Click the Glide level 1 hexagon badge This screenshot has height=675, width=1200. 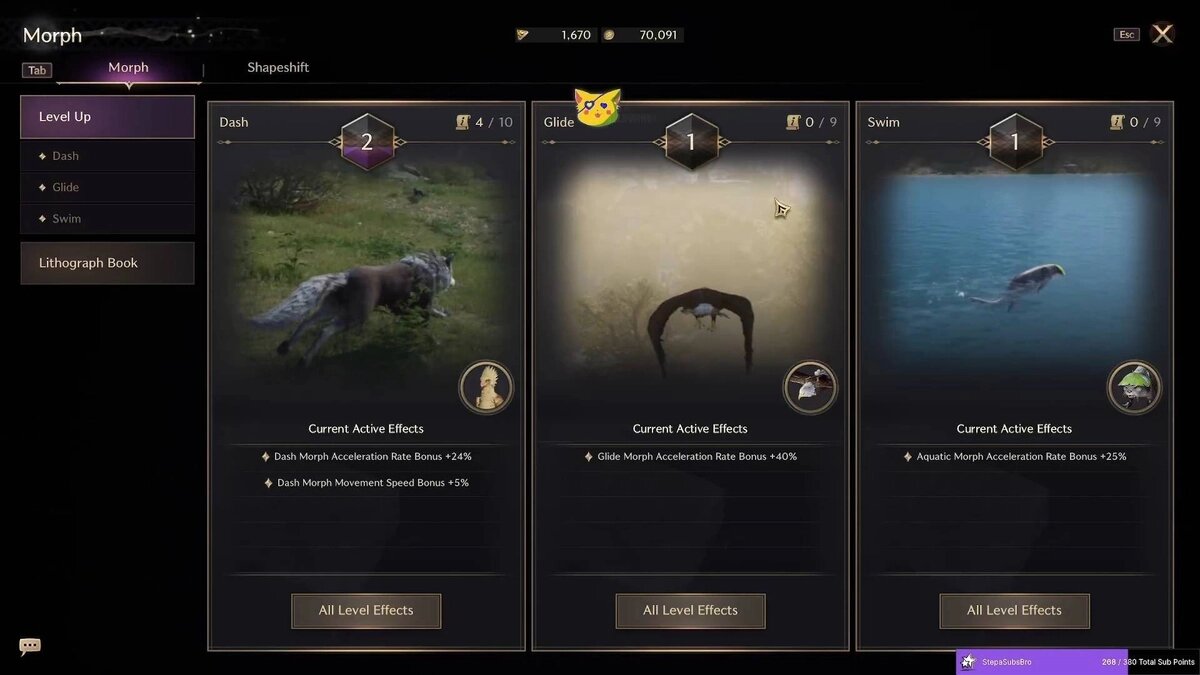(691, 142)
